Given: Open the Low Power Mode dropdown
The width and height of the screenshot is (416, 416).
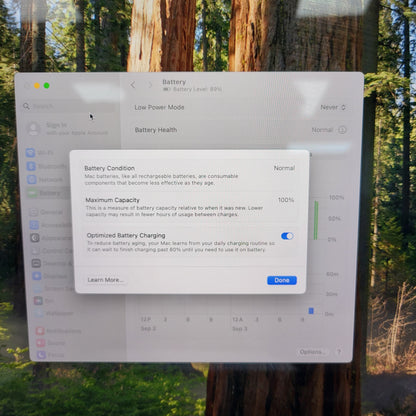Looking at the screenshot, I should (x=333, y=107).
